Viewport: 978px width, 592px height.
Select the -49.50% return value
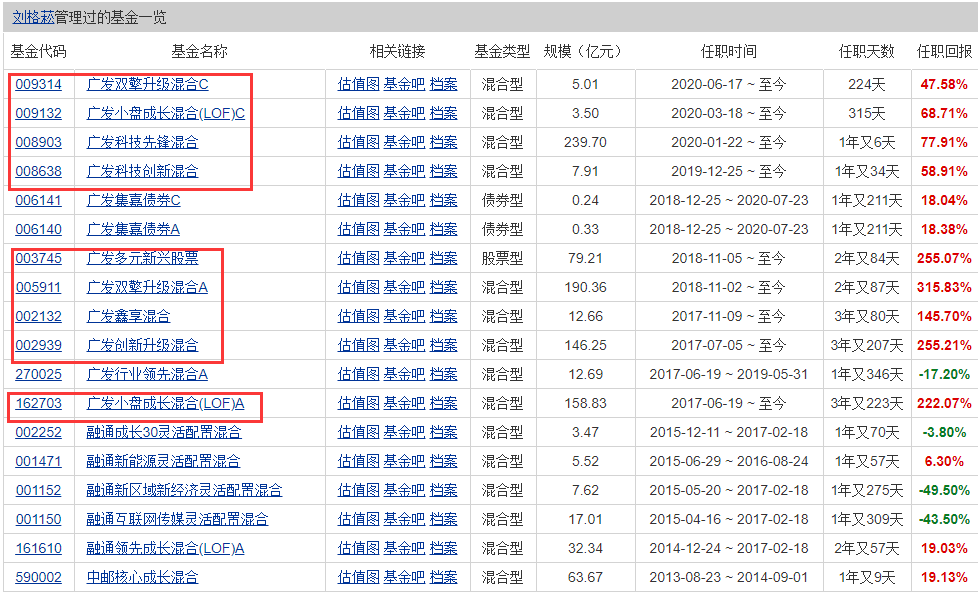(944, 490)
